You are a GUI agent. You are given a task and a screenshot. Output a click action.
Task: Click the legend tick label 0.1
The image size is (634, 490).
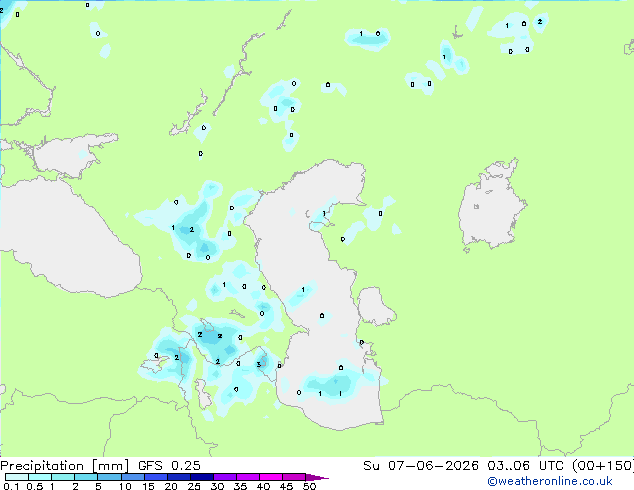pyautogui.click(x=11, y=486)
